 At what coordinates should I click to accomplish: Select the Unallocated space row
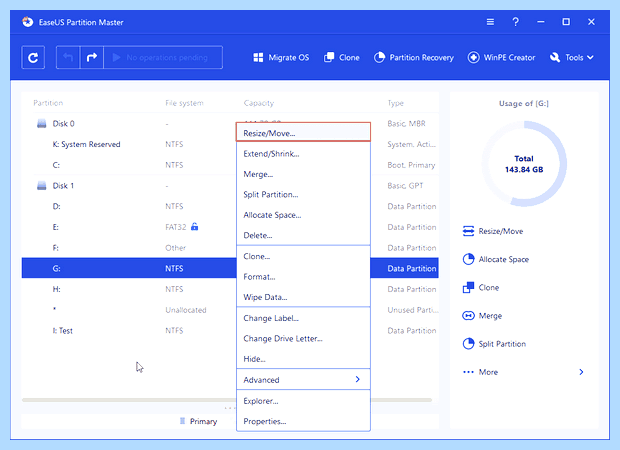coord(230,310)
